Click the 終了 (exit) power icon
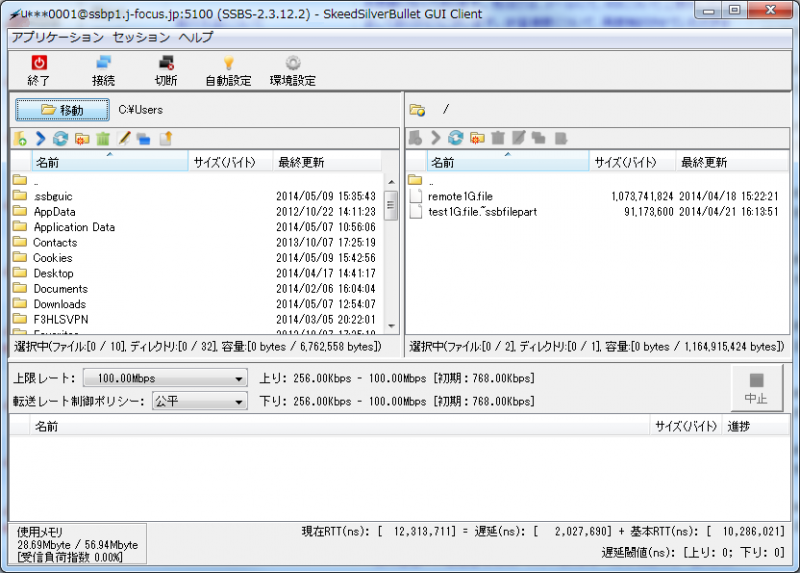This screenshot has width=800, height=573. [x=39, y=64]
